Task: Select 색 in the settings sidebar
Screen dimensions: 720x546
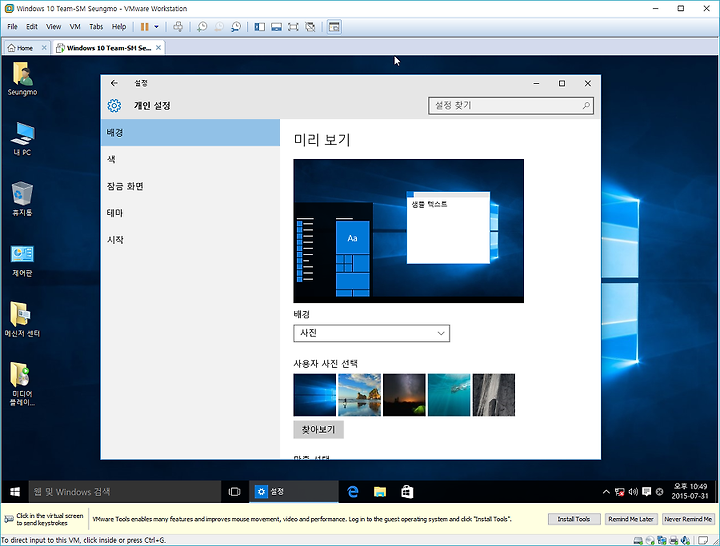Action: pyautogui.click(x=190, y=159)
